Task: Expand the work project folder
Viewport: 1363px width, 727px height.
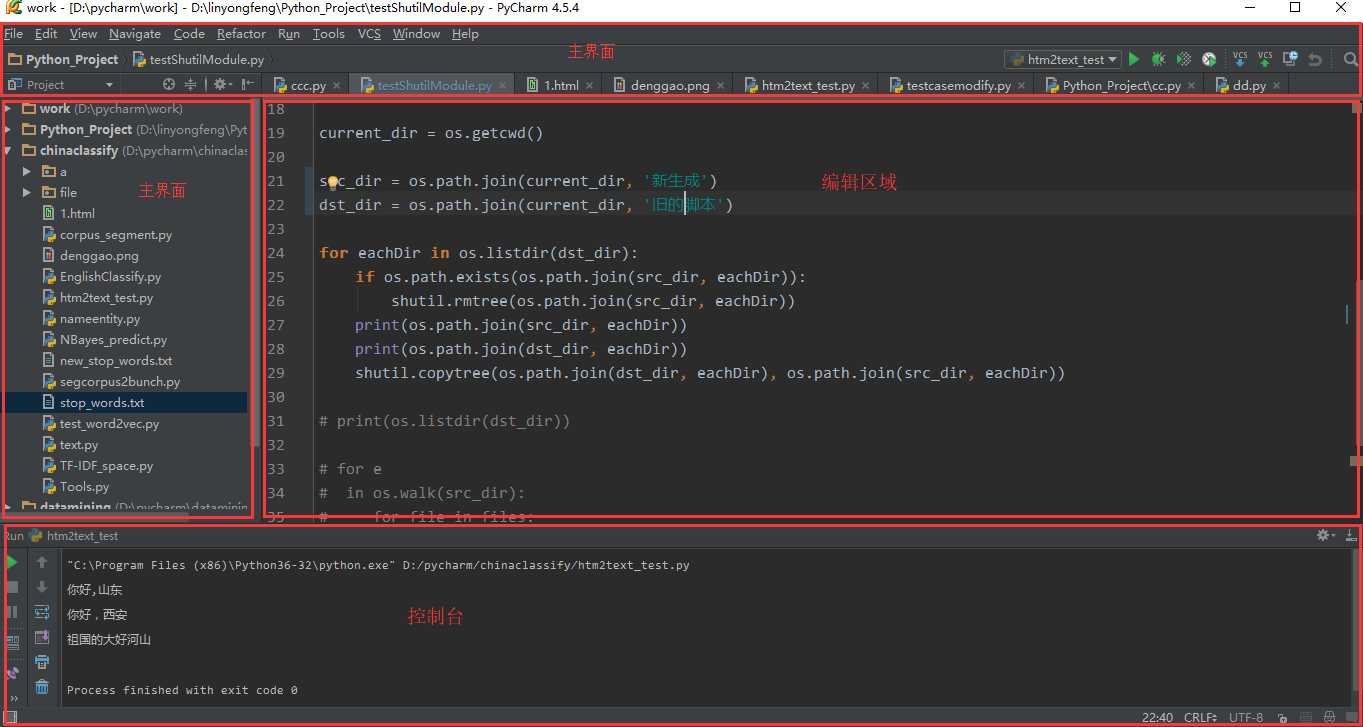Action: point(9,108)
